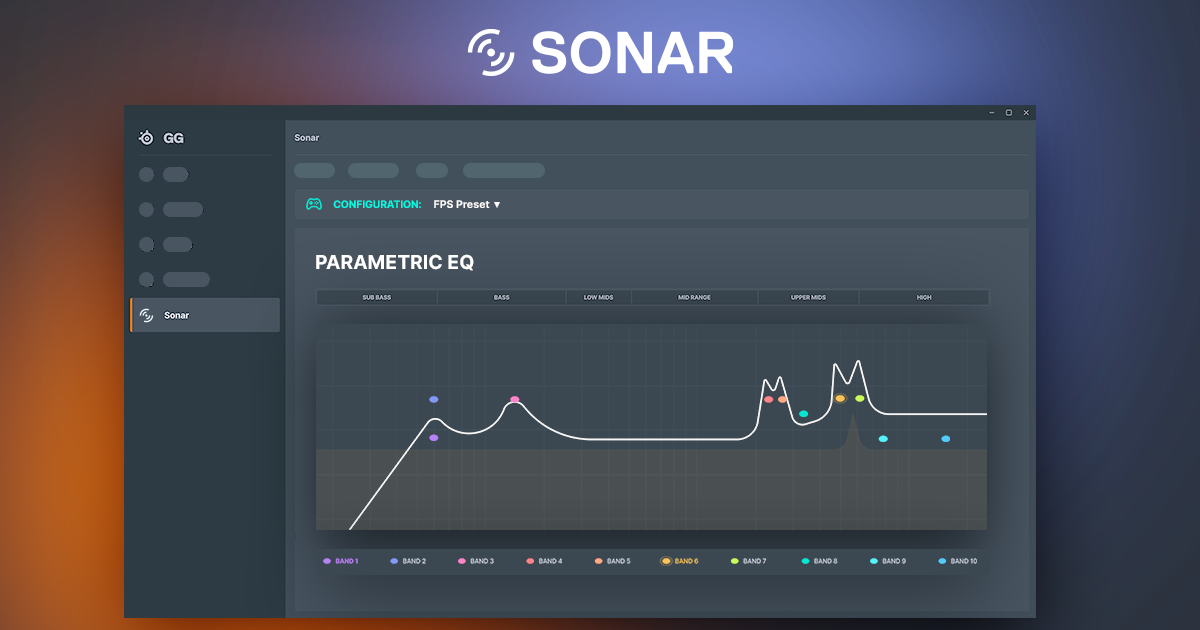Toggle BAND 6 in the legend
Viewport: 1200px width, 630px height.
[680, 561]
